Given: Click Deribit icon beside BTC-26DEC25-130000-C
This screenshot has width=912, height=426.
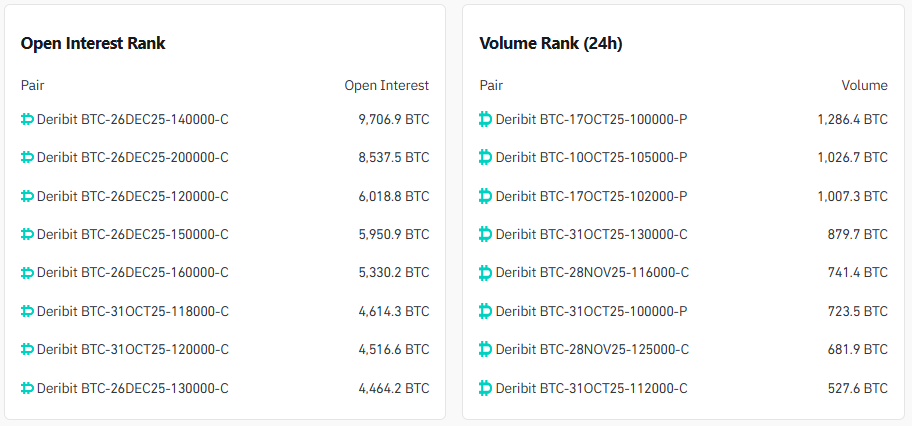Looking at the screenshot, I should [x=27, y=388].
